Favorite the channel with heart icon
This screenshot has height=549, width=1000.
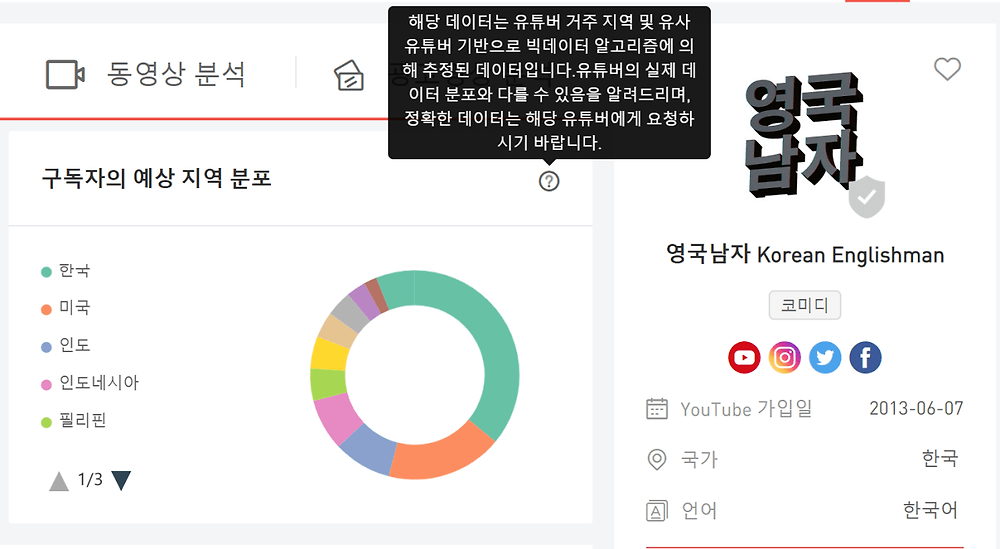pos(947,69)
